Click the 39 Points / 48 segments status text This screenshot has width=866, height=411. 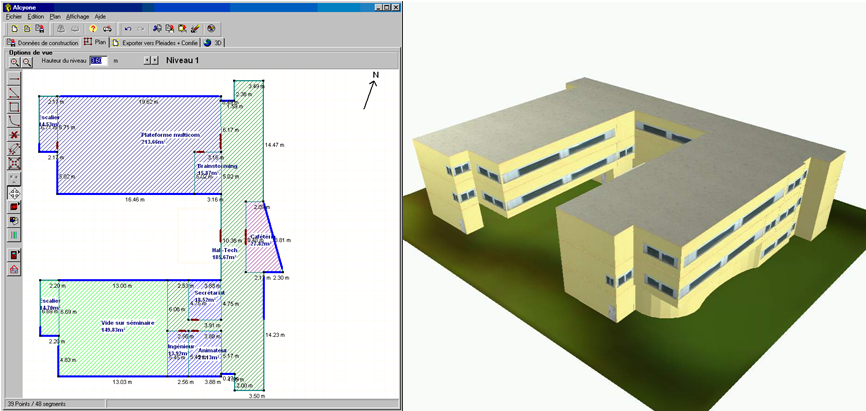click(35, 404)
